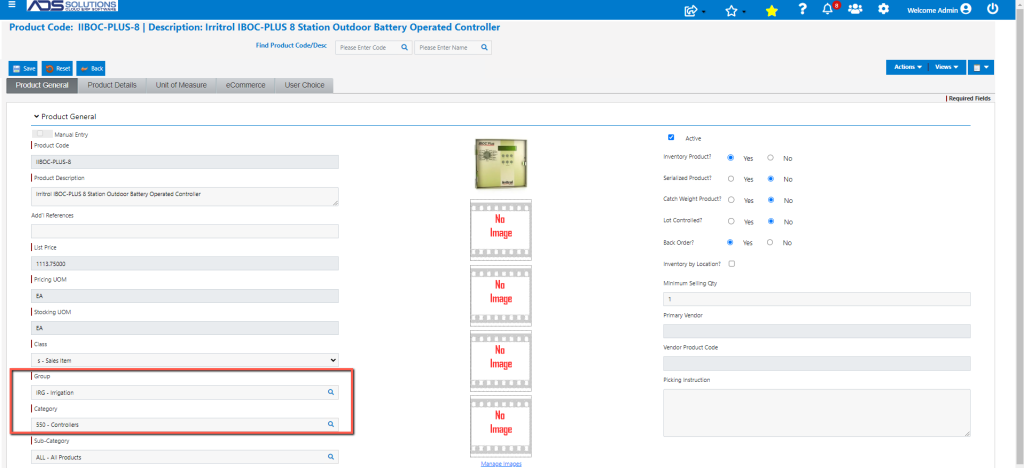Toggle the Manual Entry checkbox

40,134
